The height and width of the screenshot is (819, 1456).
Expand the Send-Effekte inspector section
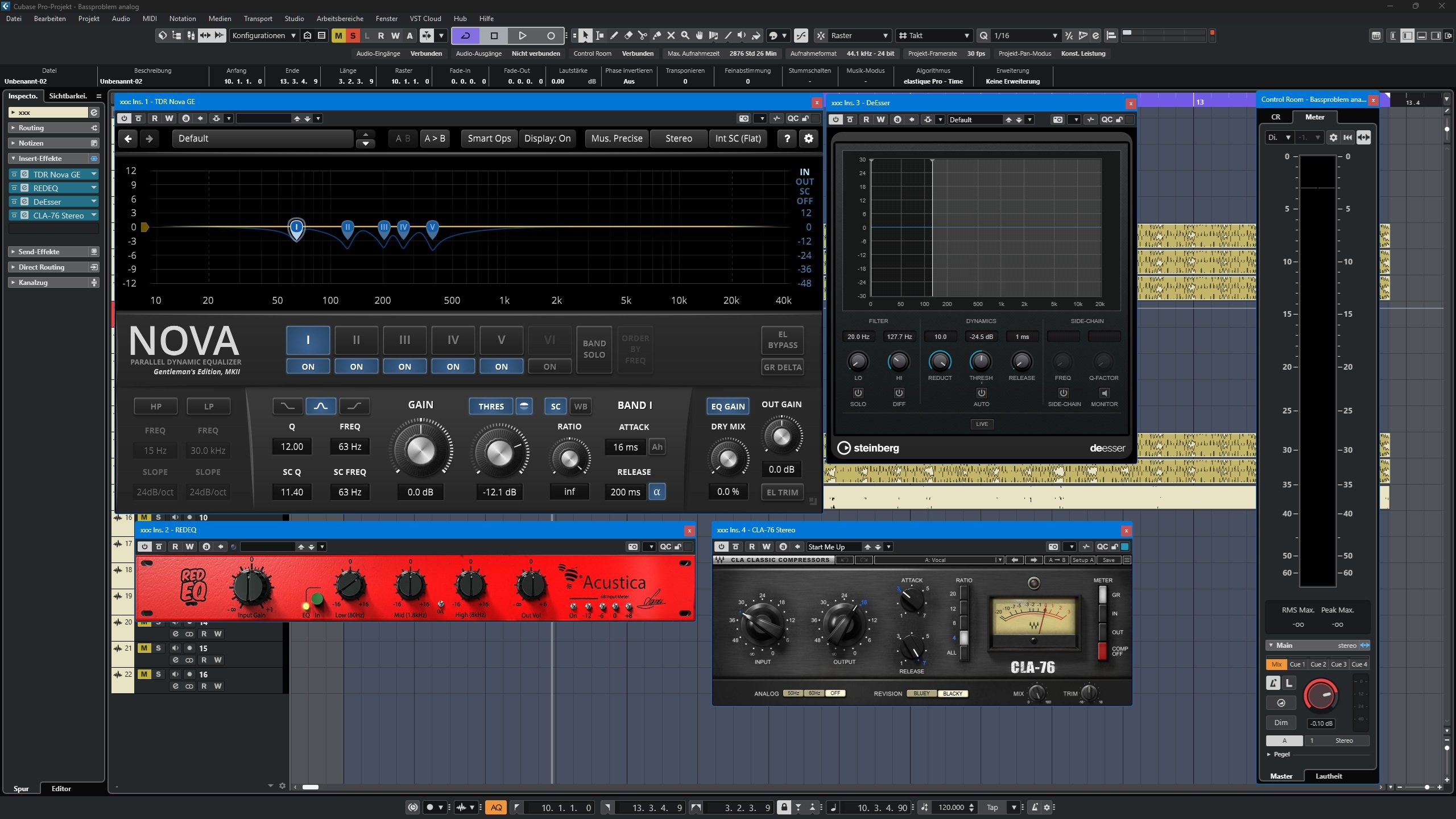click(x=39, y=252)
